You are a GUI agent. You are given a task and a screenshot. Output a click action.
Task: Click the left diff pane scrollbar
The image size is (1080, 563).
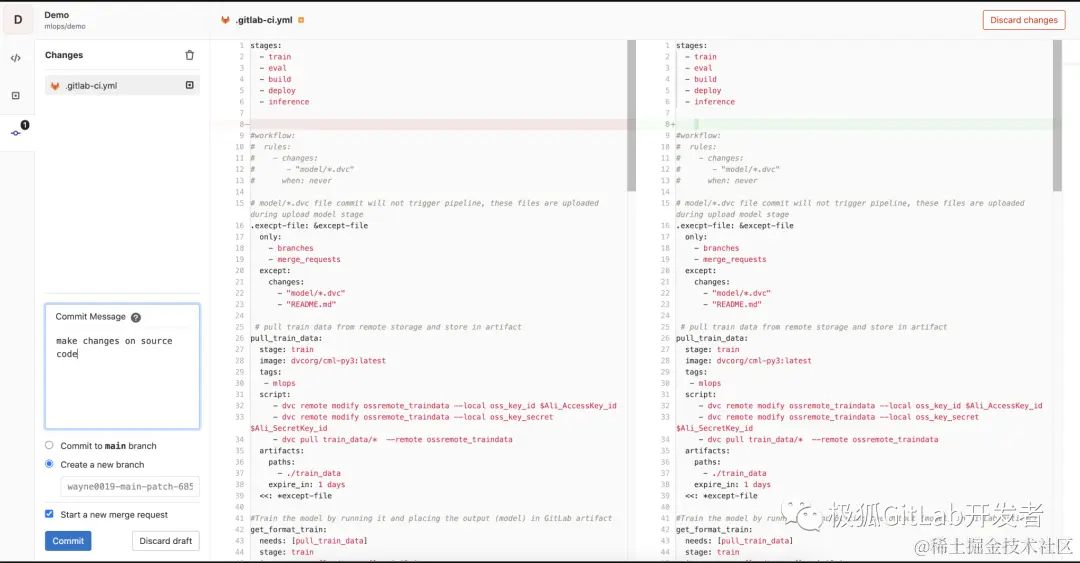click(631, 116)
